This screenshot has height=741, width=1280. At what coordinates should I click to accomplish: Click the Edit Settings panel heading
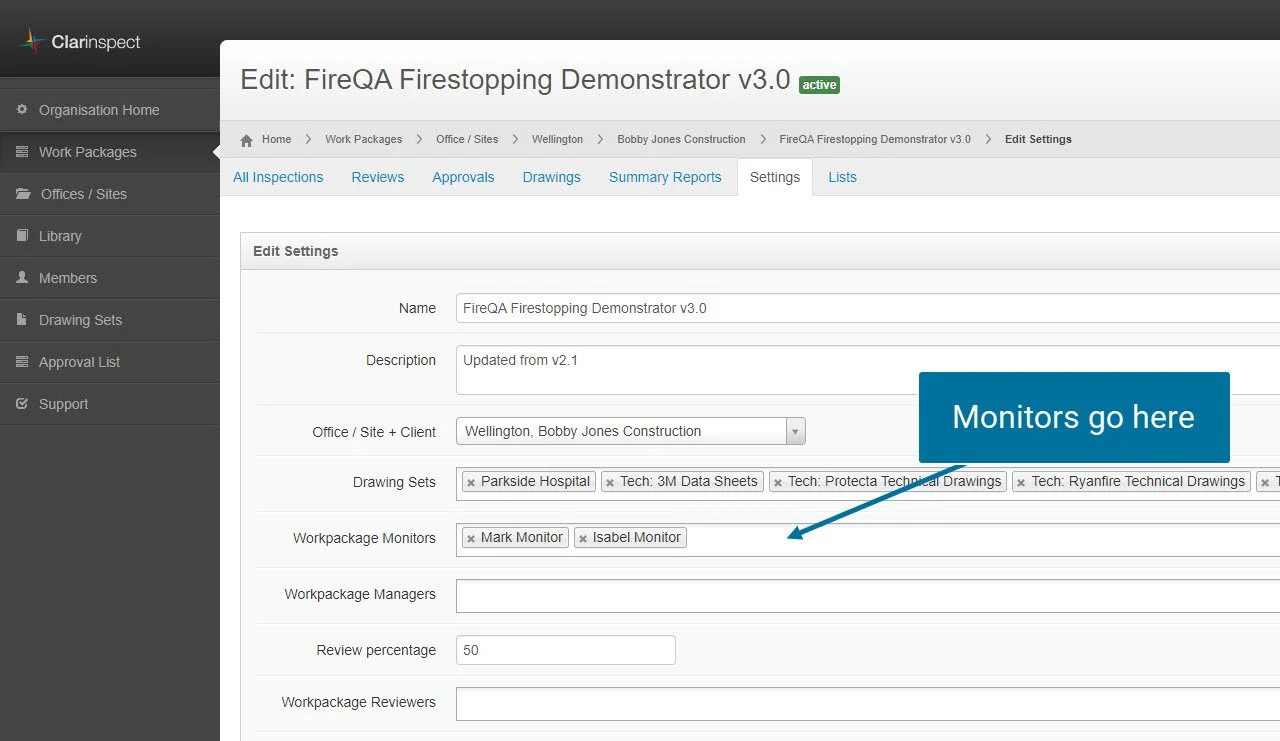point(296,251)
